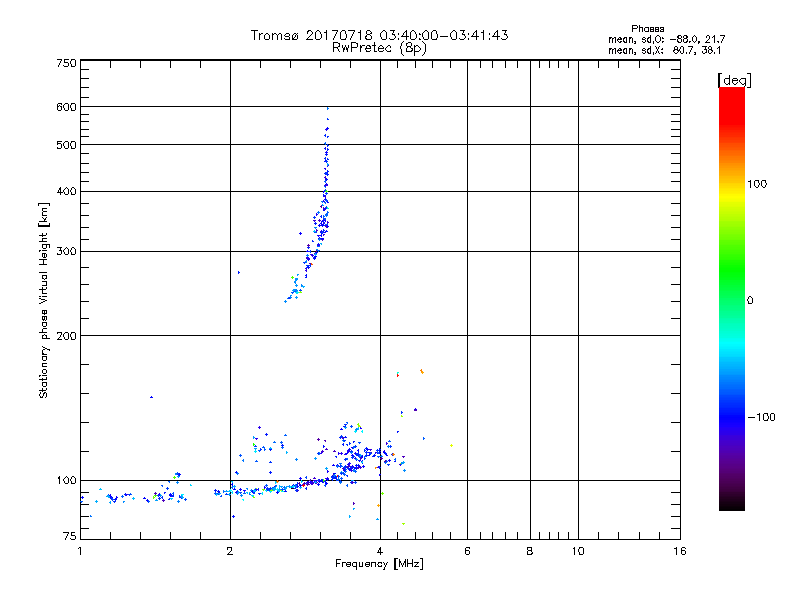Click the topmost F-layer trace point near 600 km
Image resolution: width=800 pixels, height=600 pixels.
coord(328,108)
